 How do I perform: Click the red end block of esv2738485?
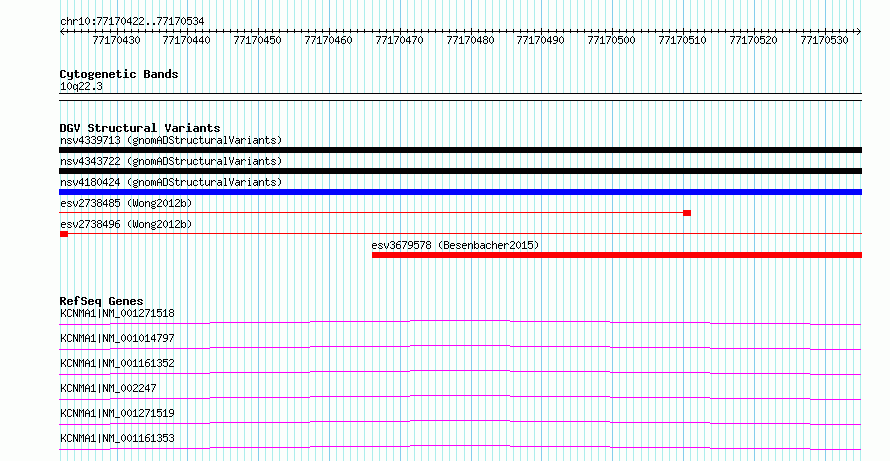(687, 213)
